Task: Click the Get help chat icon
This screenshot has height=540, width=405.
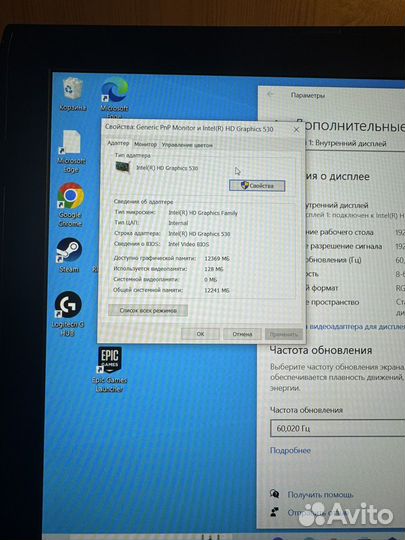Action: [x=274, y=494]
